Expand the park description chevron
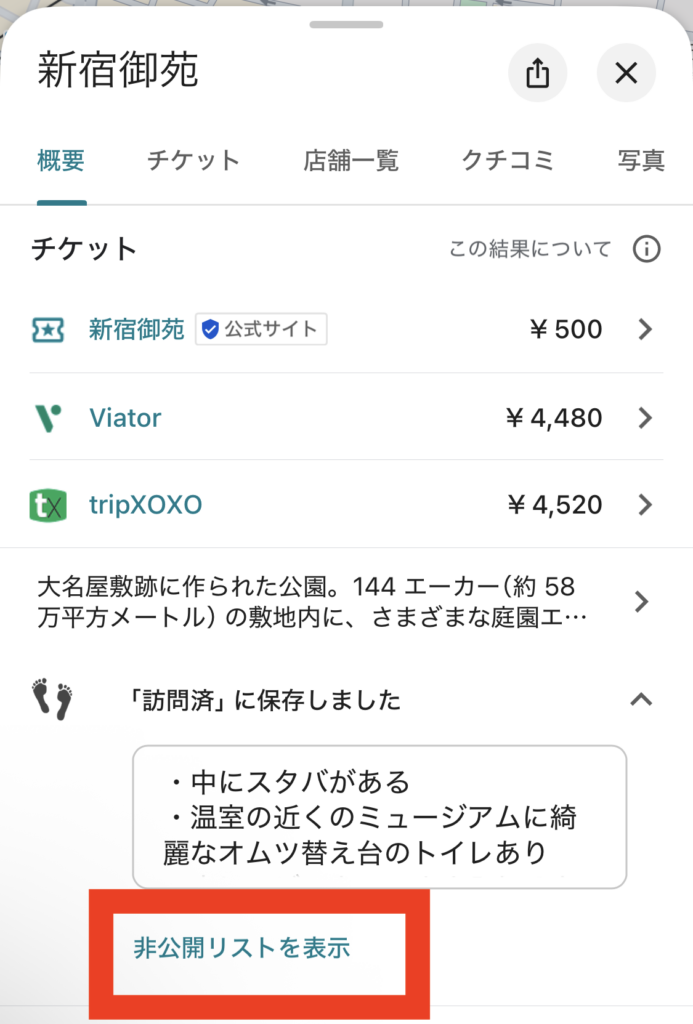Viewport: 693px width, 1024px height. pos(641,601)
